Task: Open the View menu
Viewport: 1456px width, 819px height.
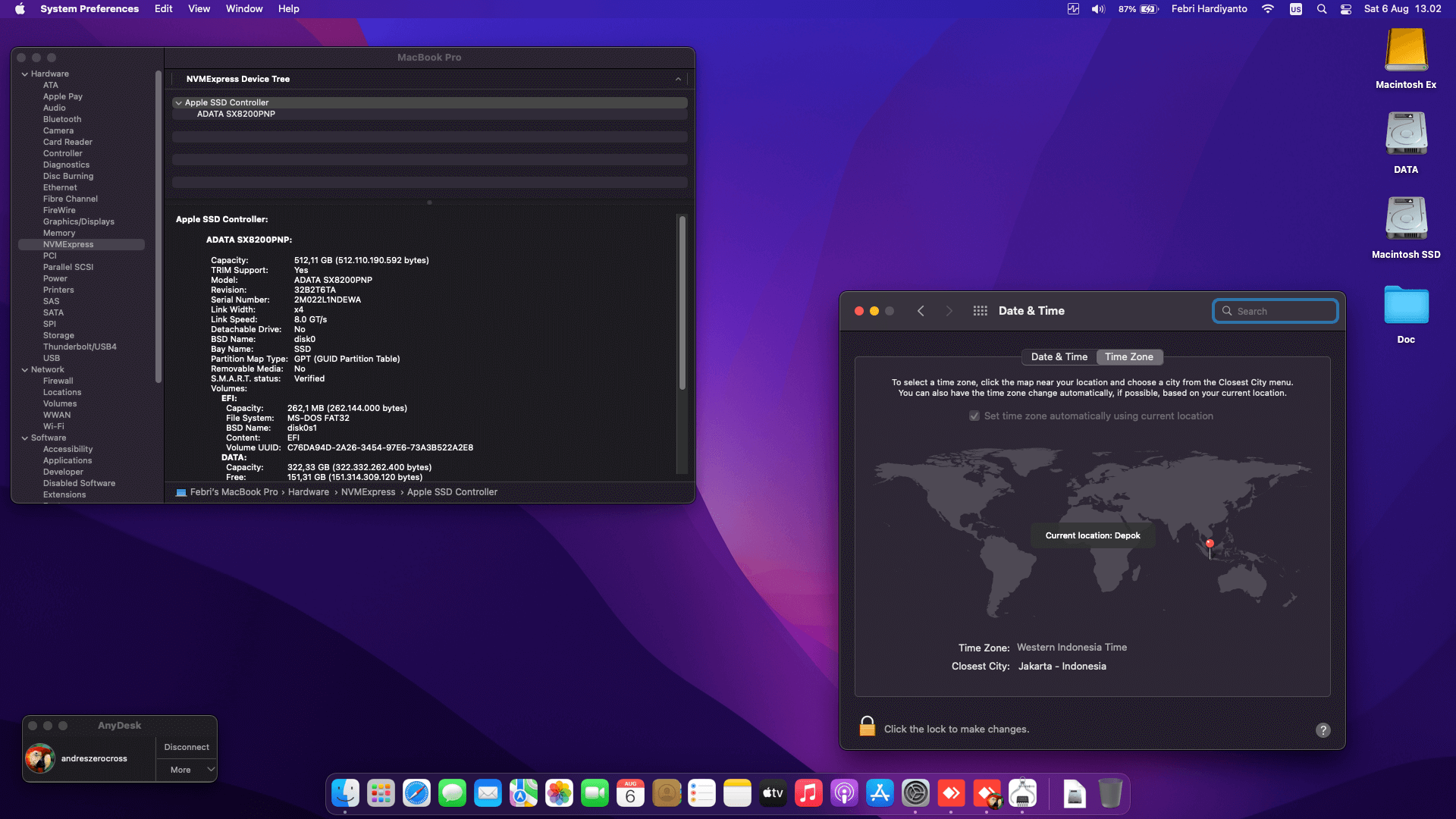Action: [199, 9]
